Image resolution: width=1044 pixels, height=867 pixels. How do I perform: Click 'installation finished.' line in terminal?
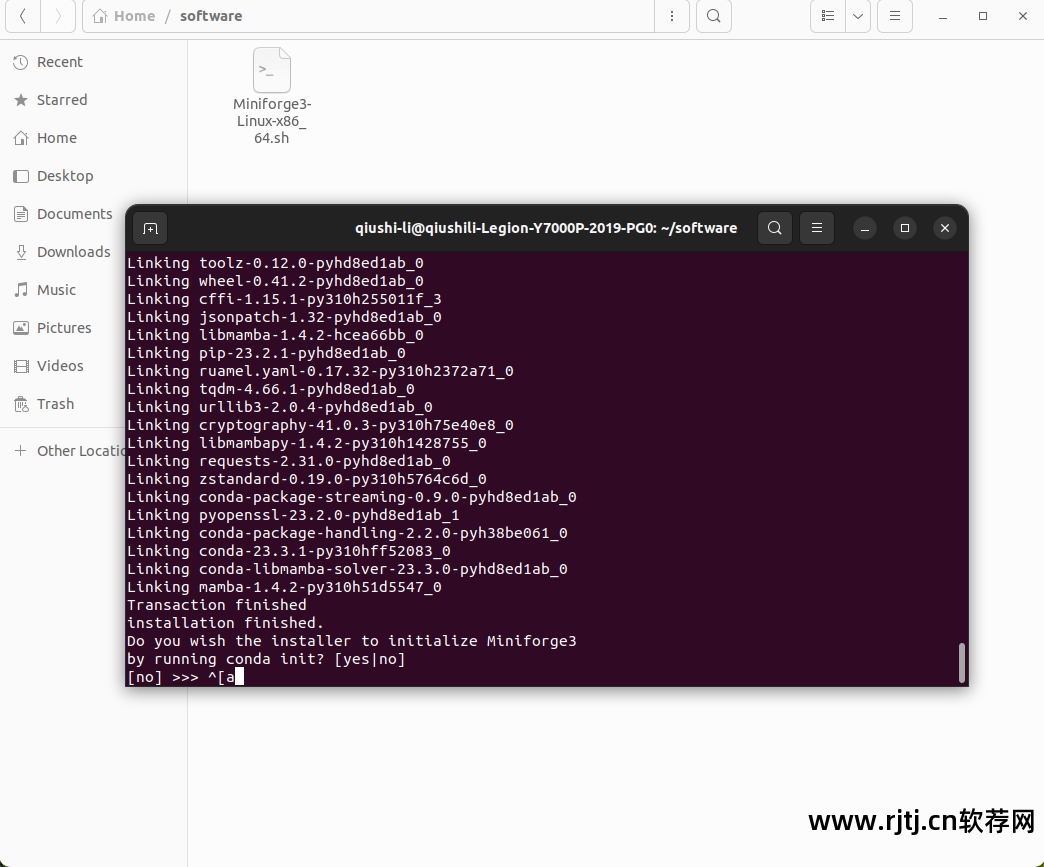[226, 623]
